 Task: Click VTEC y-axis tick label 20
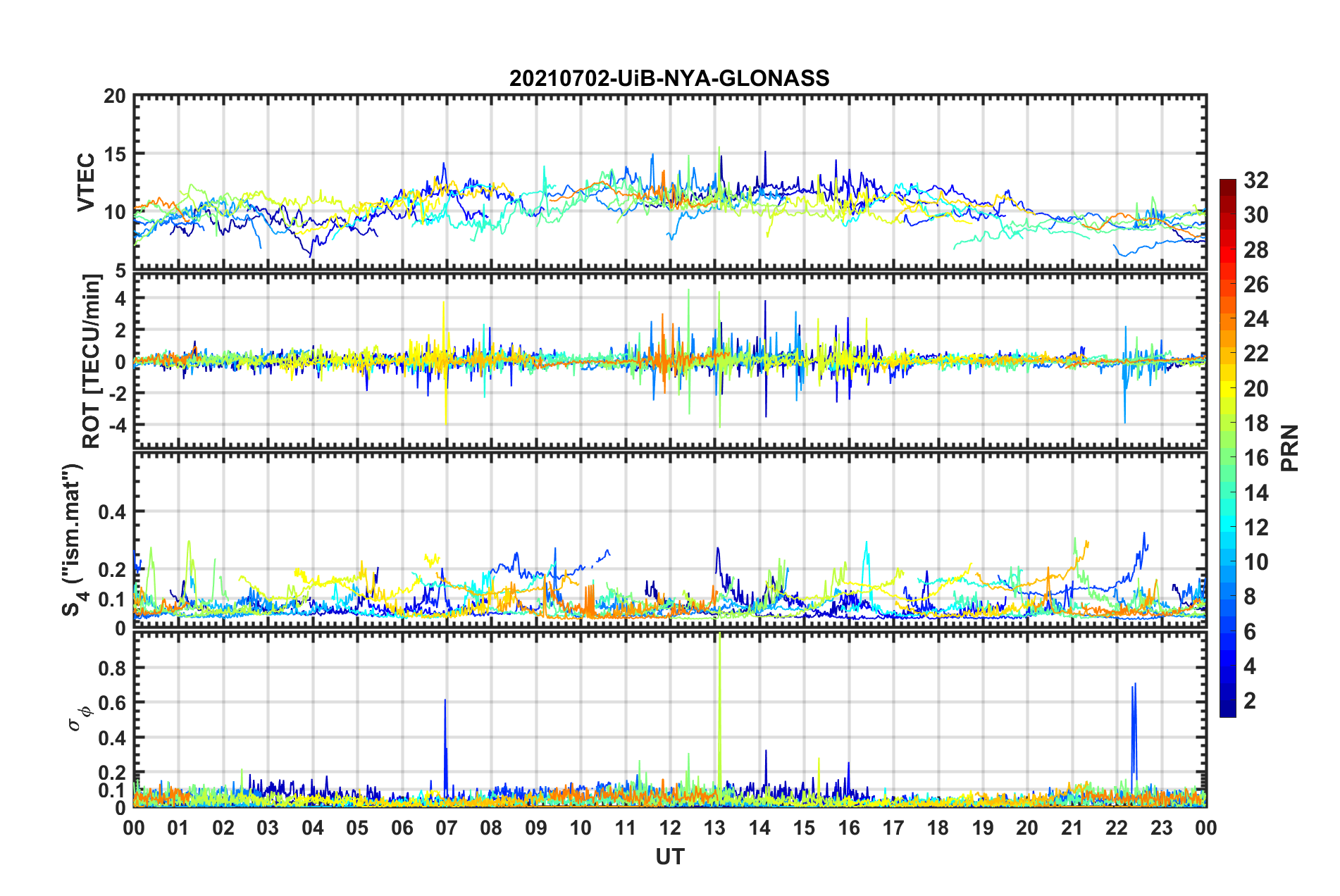click(115, 97)
